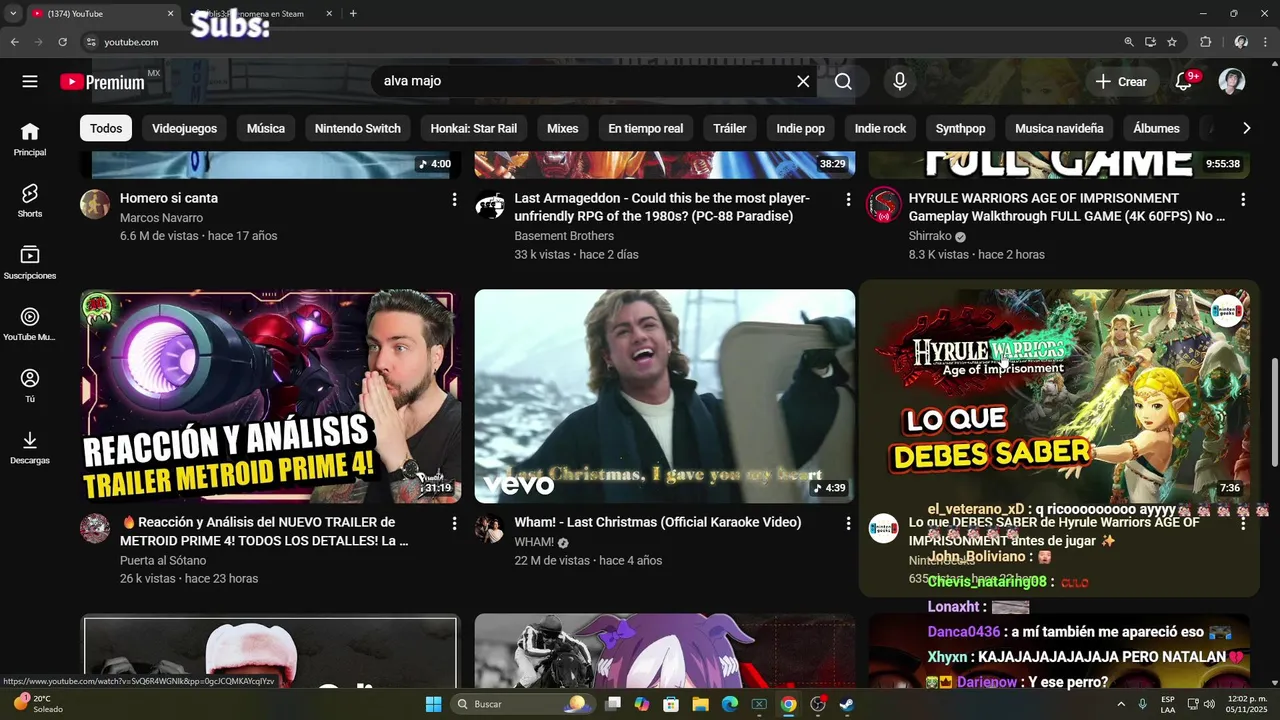Open the notifications bell
1280x720 pixels.
pyautogui.click(x=1184, y=82)
